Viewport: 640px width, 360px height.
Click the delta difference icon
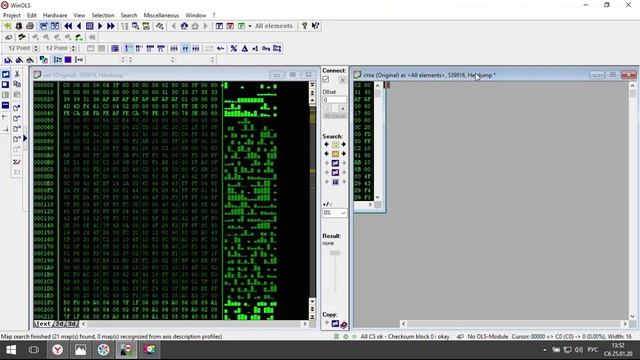(244, 48)
